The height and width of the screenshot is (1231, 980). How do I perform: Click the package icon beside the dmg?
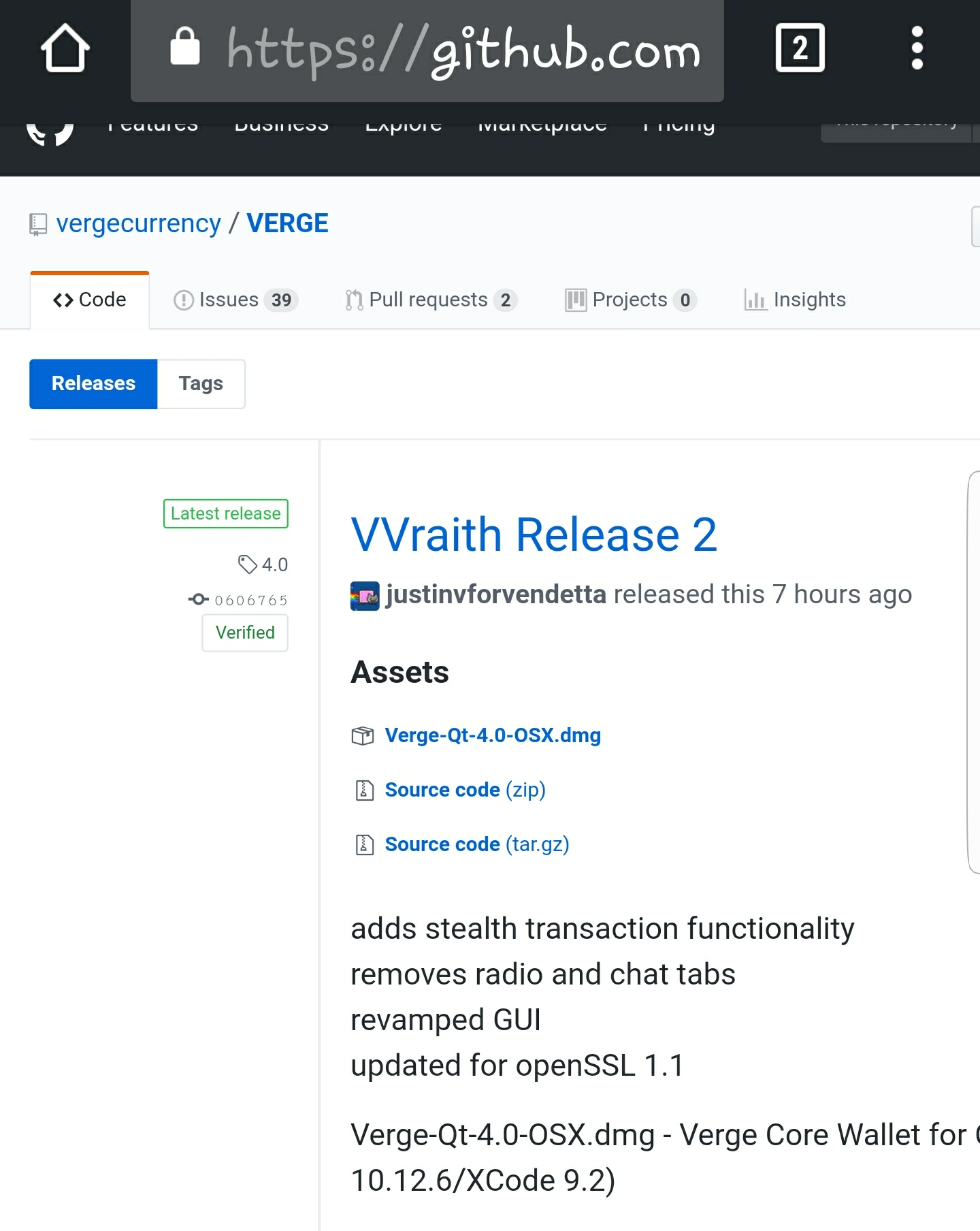point(363,736)
